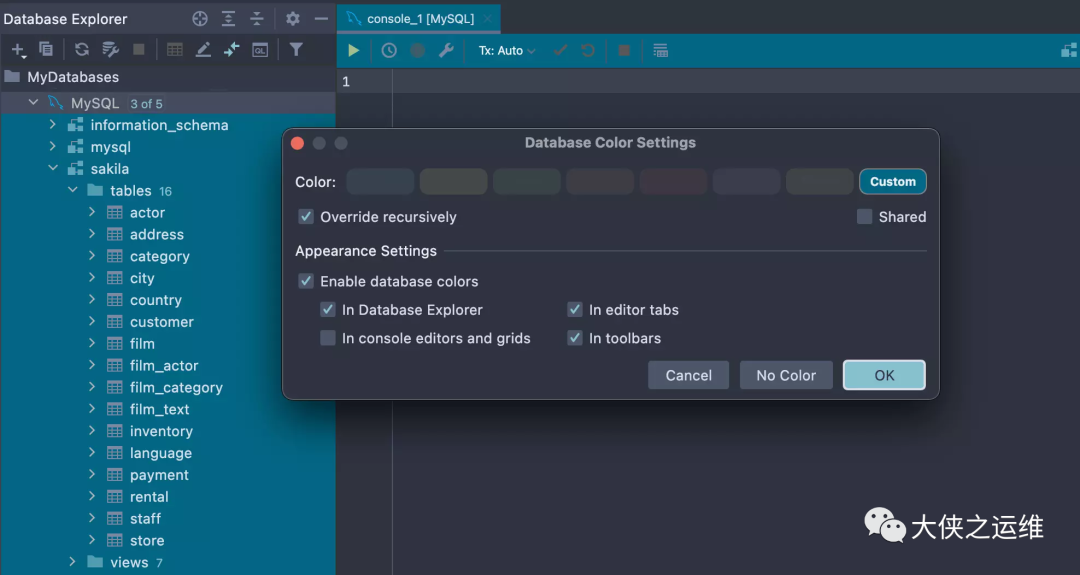
Task: Close the console_1 [MySQL] tab
Action: 487,19
